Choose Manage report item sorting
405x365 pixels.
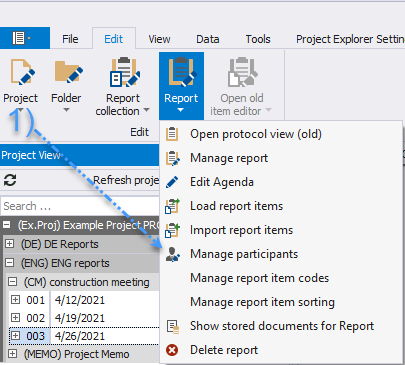pyautogui.click(x=281, y=302)
